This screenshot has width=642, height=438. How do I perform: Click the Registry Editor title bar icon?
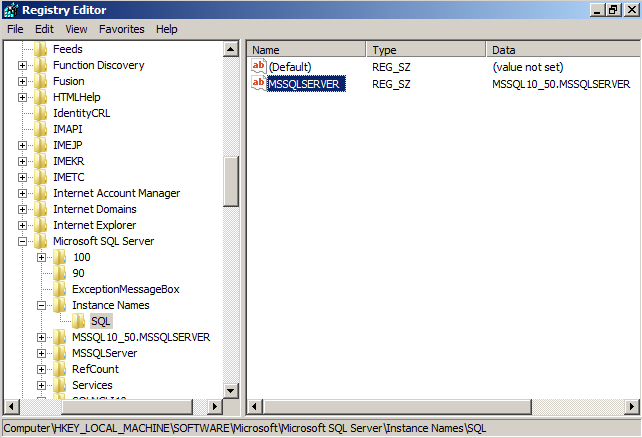11,10
